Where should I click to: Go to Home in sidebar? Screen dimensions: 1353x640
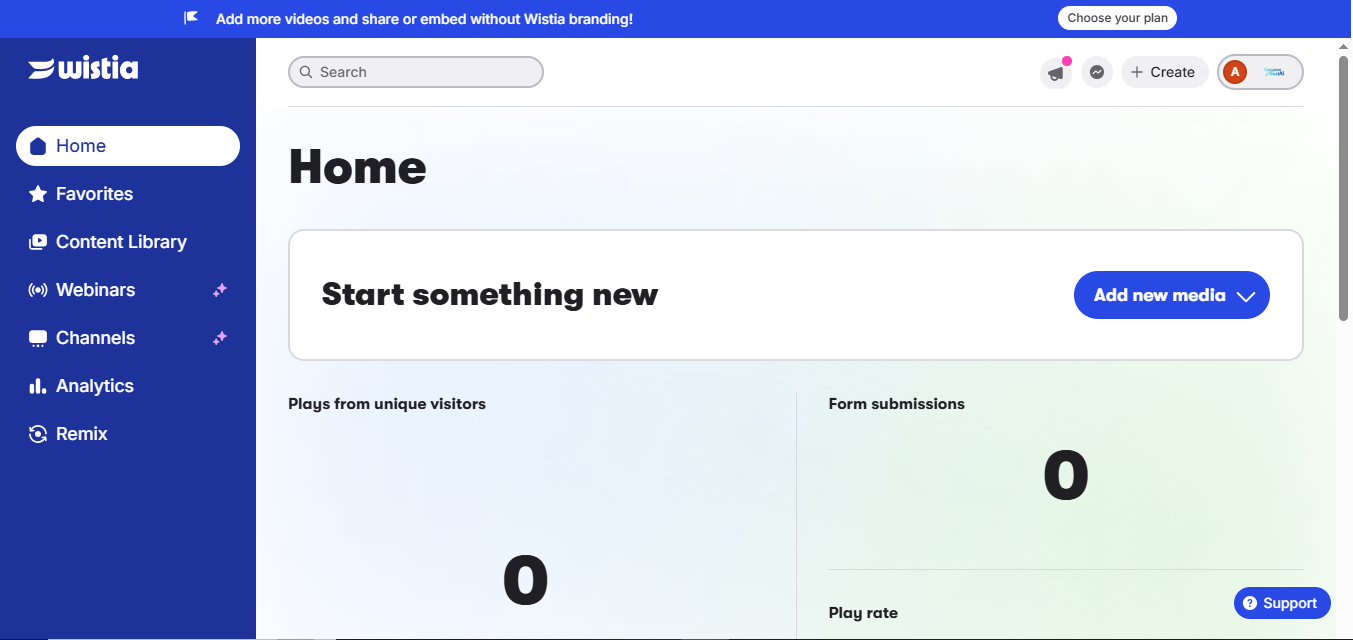[x=128, y=146]
